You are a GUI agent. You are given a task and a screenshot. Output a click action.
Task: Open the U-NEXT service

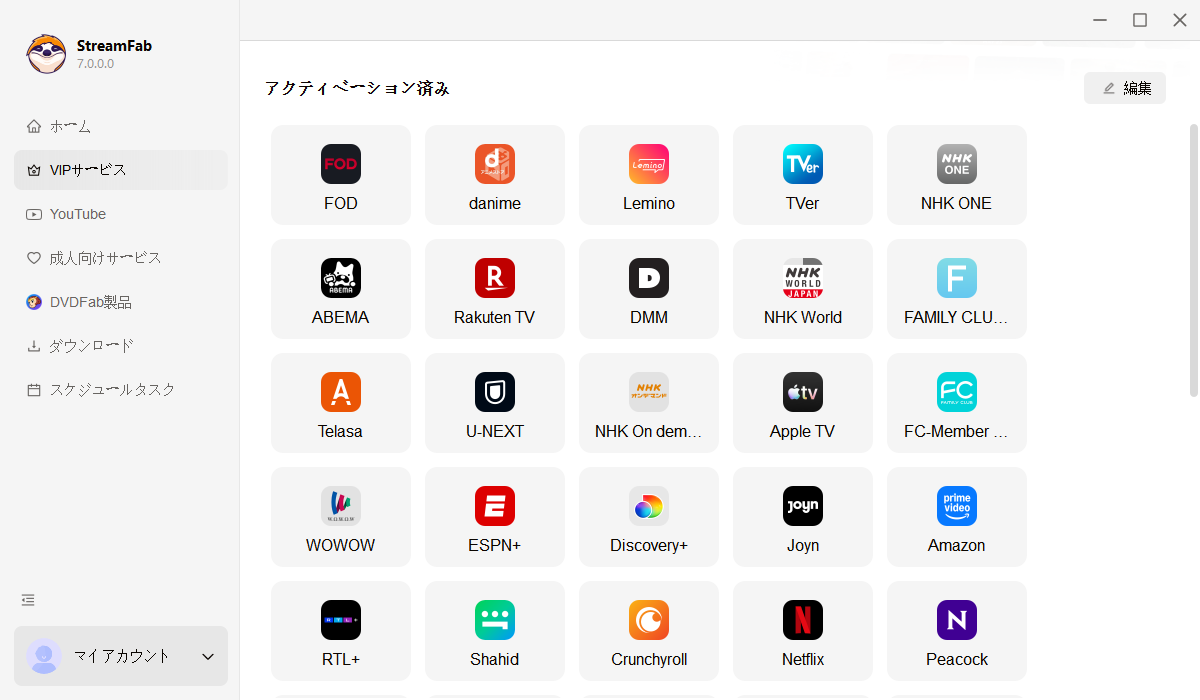(x=494, y=403)
